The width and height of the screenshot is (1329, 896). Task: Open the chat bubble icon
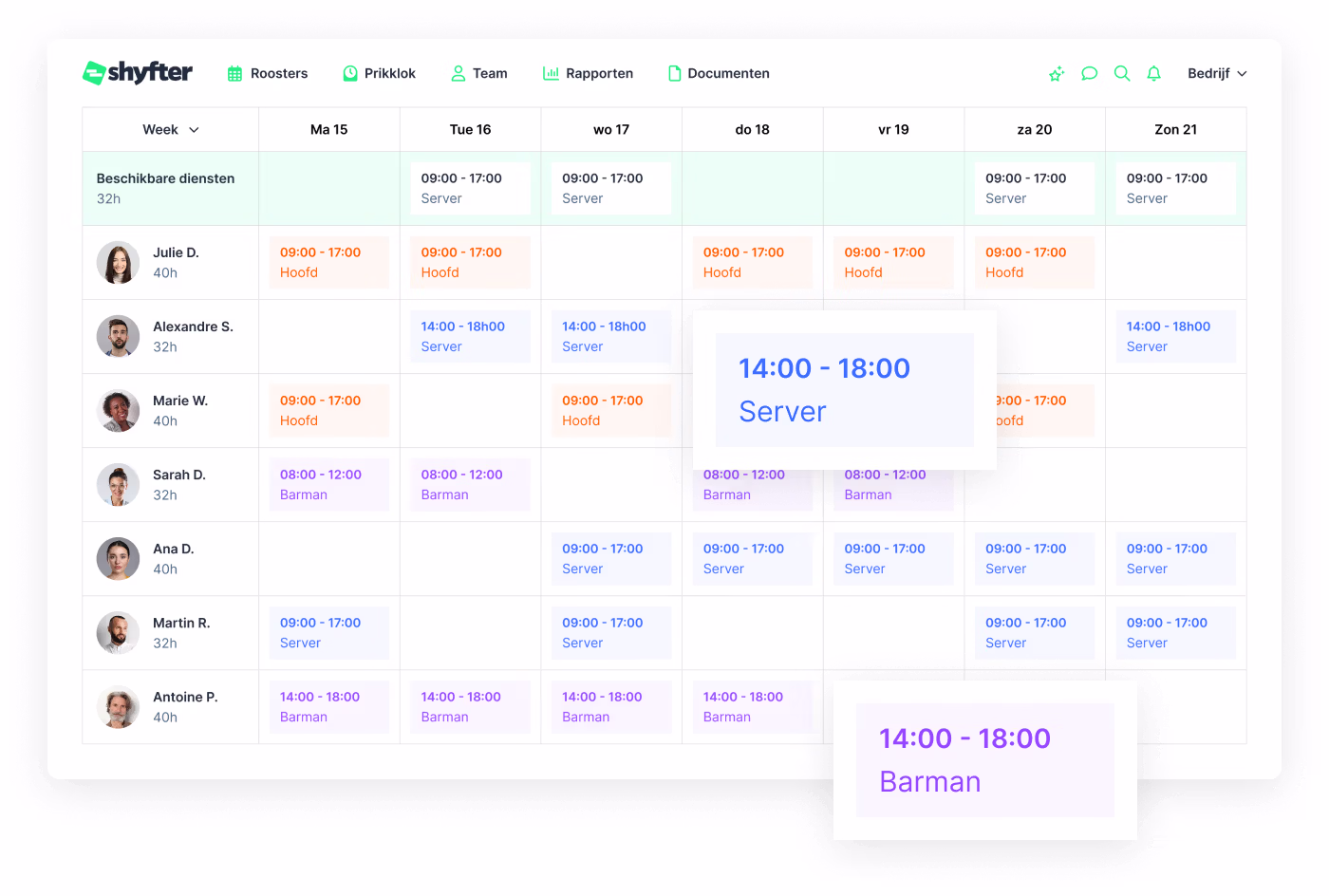tap(1089, 73)
